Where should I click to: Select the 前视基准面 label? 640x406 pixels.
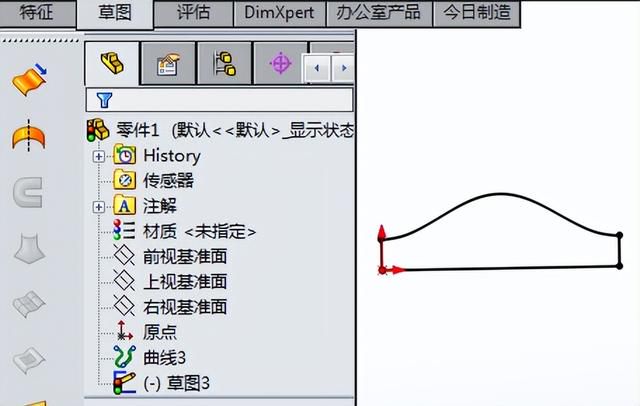pyautogui.click(x=185, y=257)
